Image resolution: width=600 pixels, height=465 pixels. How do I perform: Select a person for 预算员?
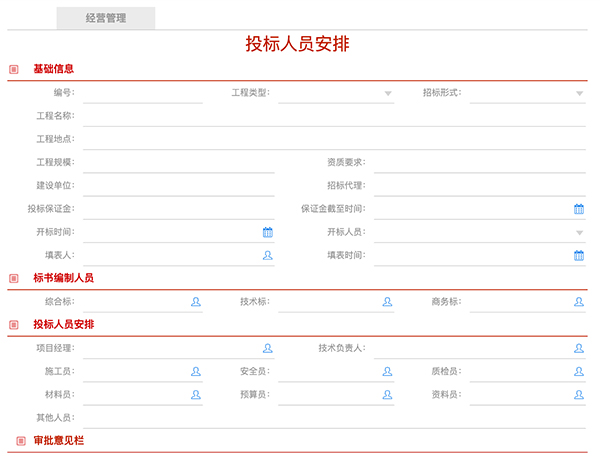point(387,395)
